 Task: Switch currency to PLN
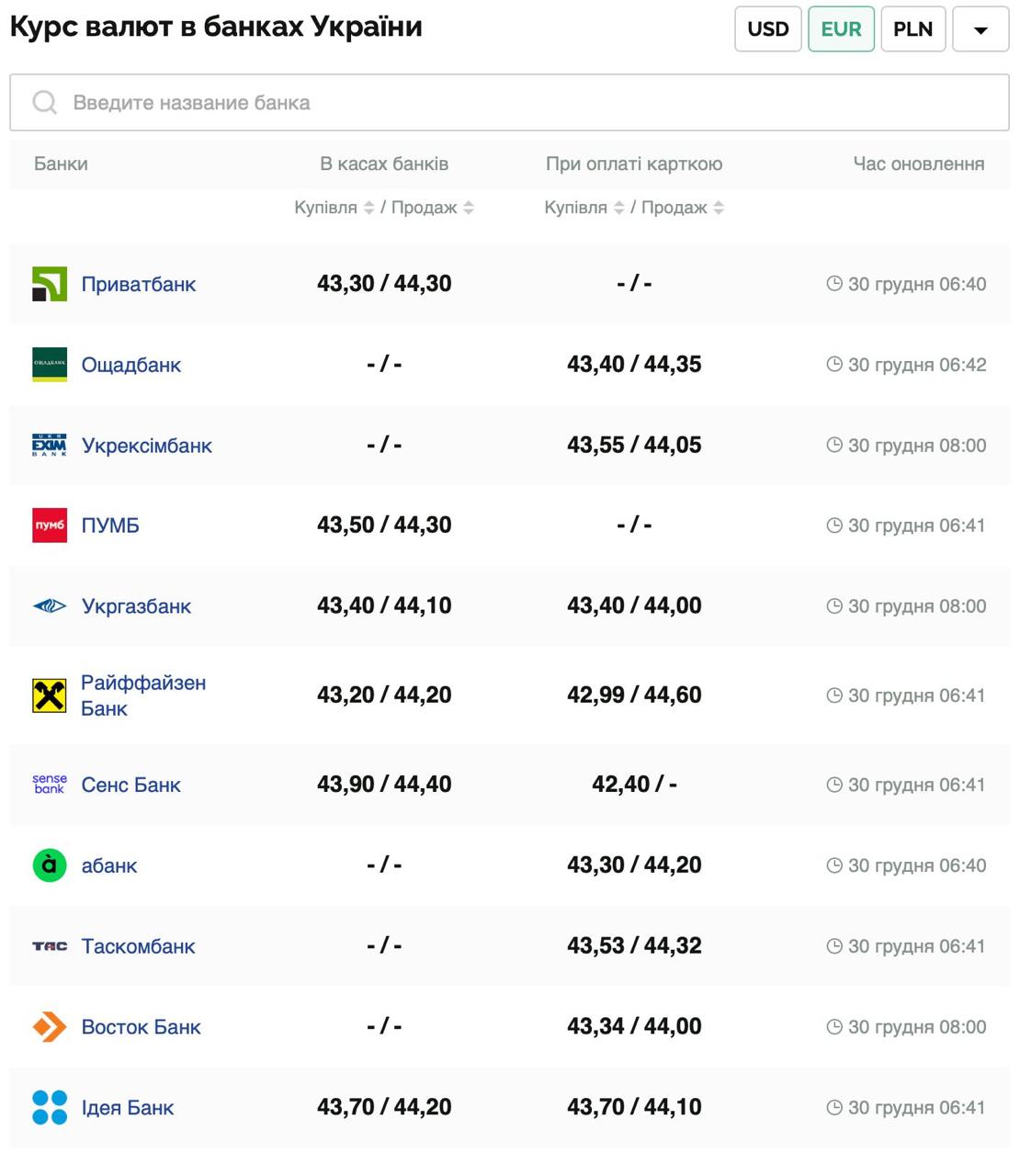pyautogui.click(x=912, y=29)
